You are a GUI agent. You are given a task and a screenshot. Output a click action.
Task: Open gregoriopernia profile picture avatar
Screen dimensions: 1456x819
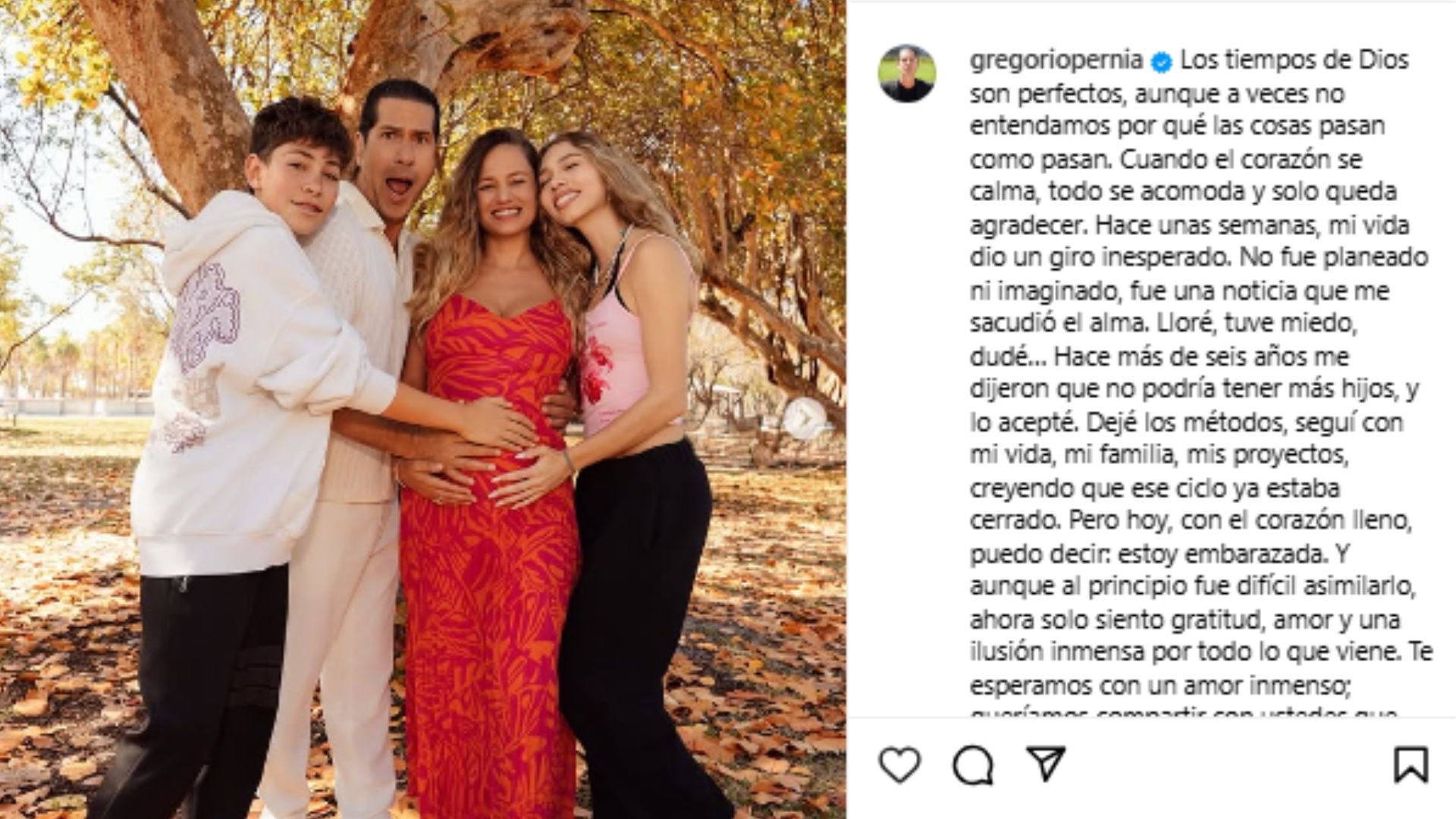pyautogui.click(x=907, y=73)
